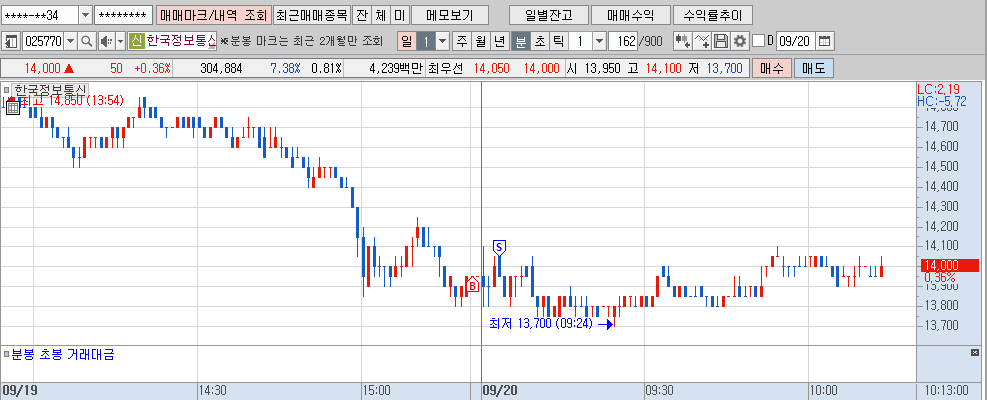Toggle the 년 yearly period button
This screenshot has width=987, height=400.
click(500, 42)
